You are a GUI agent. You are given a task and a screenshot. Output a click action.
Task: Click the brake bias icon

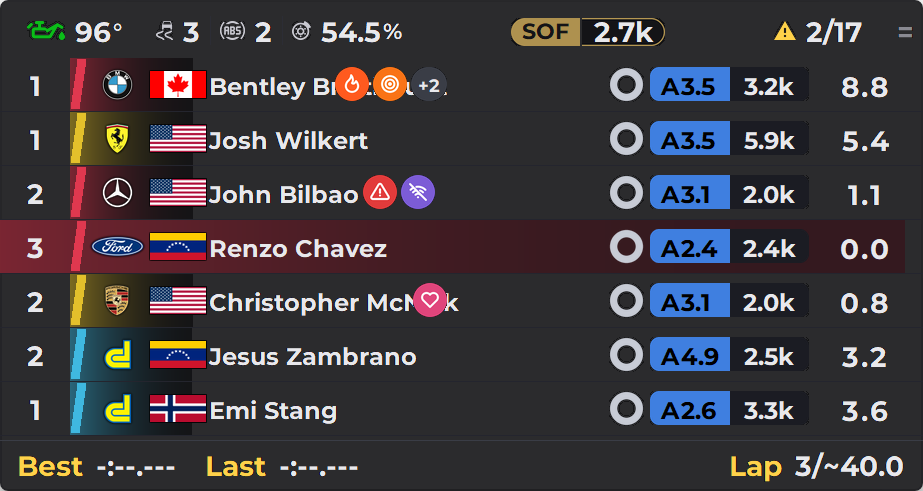(x=301, y=31)
